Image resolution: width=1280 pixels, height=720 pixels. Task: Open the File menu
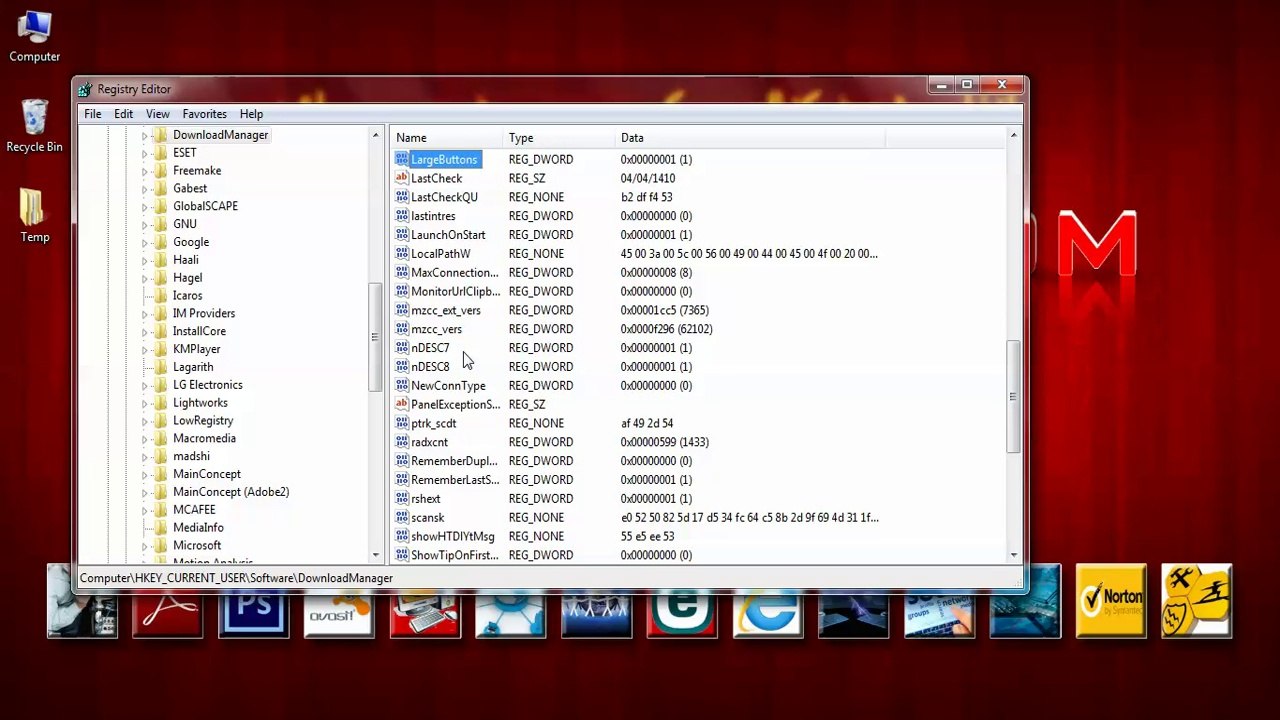[x=92, y=114]
